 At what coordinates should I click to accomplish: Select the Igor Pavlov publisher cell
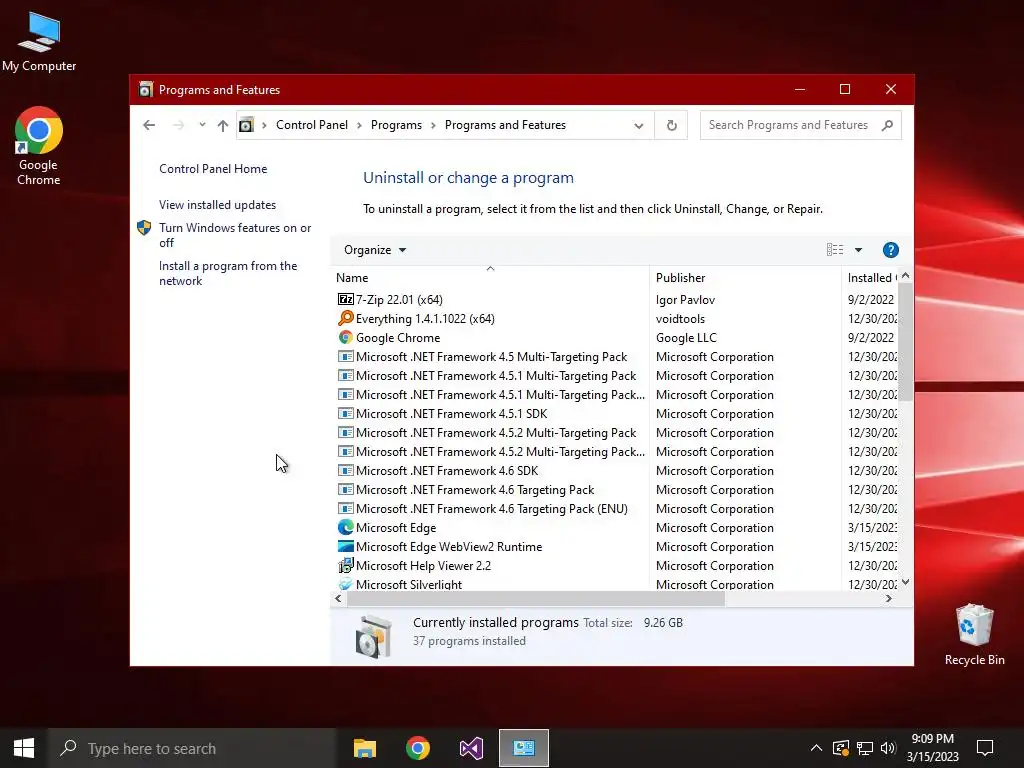685,300
